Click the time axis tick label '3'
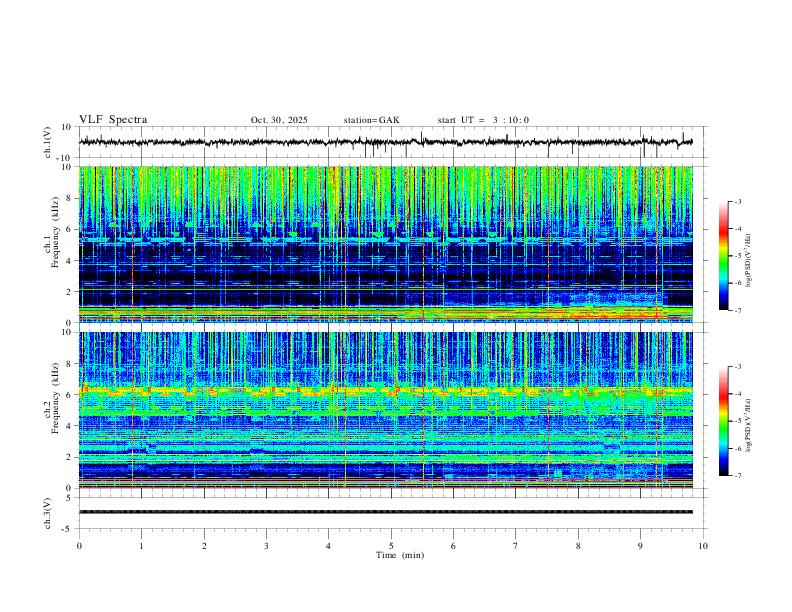The width and height of the screenshot is (792, 612). (x=266, y=546)
